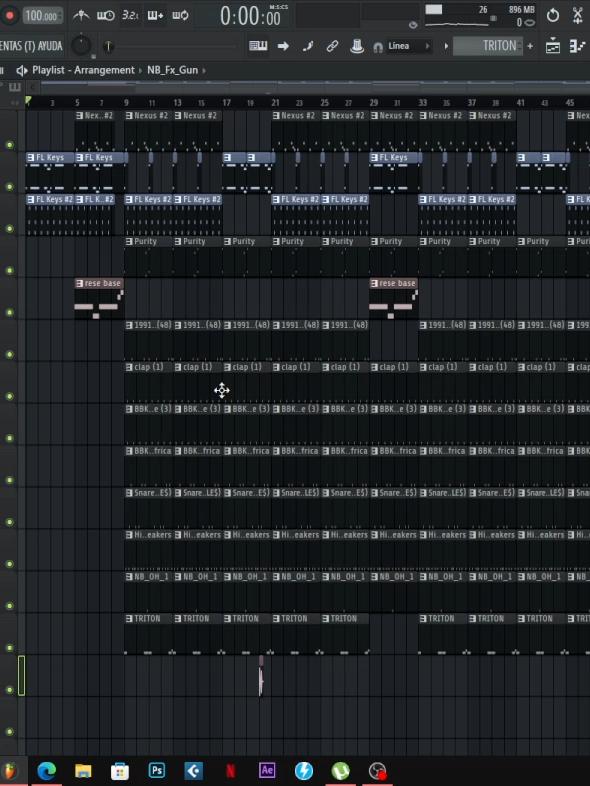Click bar 33 on timeline ruler
Viewport: 590px width, 786px height.
[x=423, y=103]
